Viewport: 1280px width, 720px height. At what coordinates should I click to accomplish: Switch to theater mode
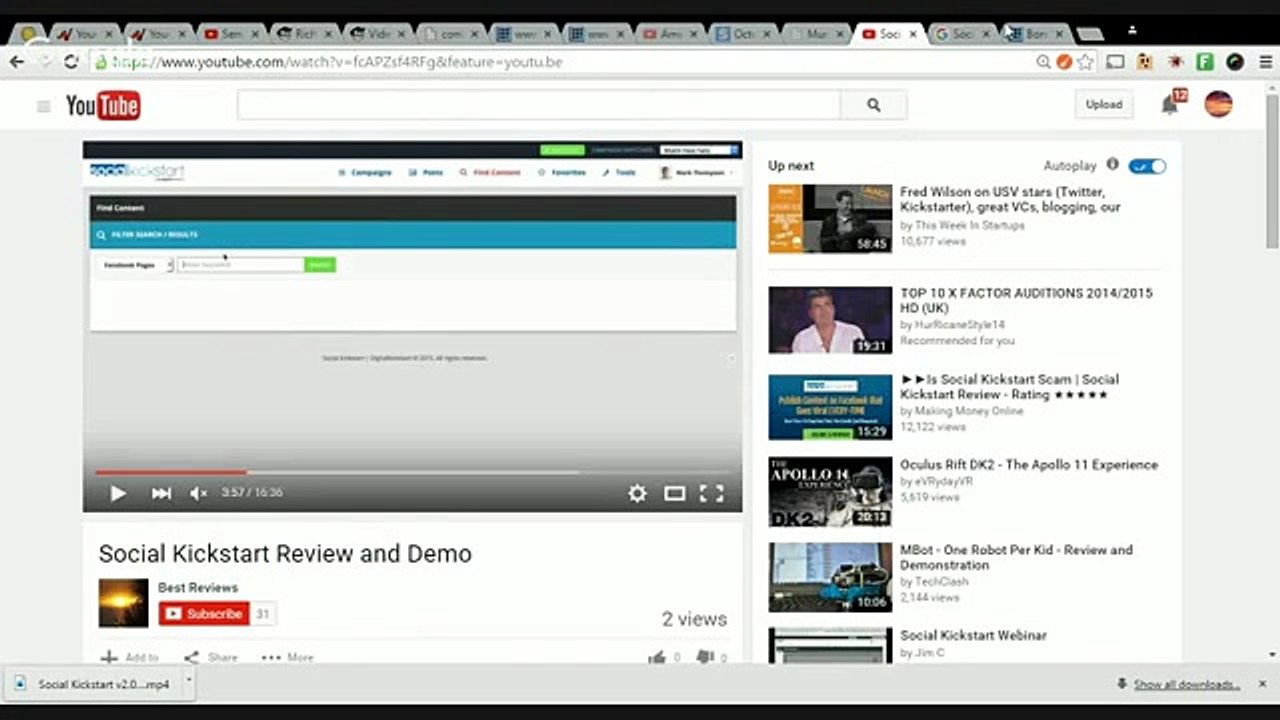(x=675, y=493)
